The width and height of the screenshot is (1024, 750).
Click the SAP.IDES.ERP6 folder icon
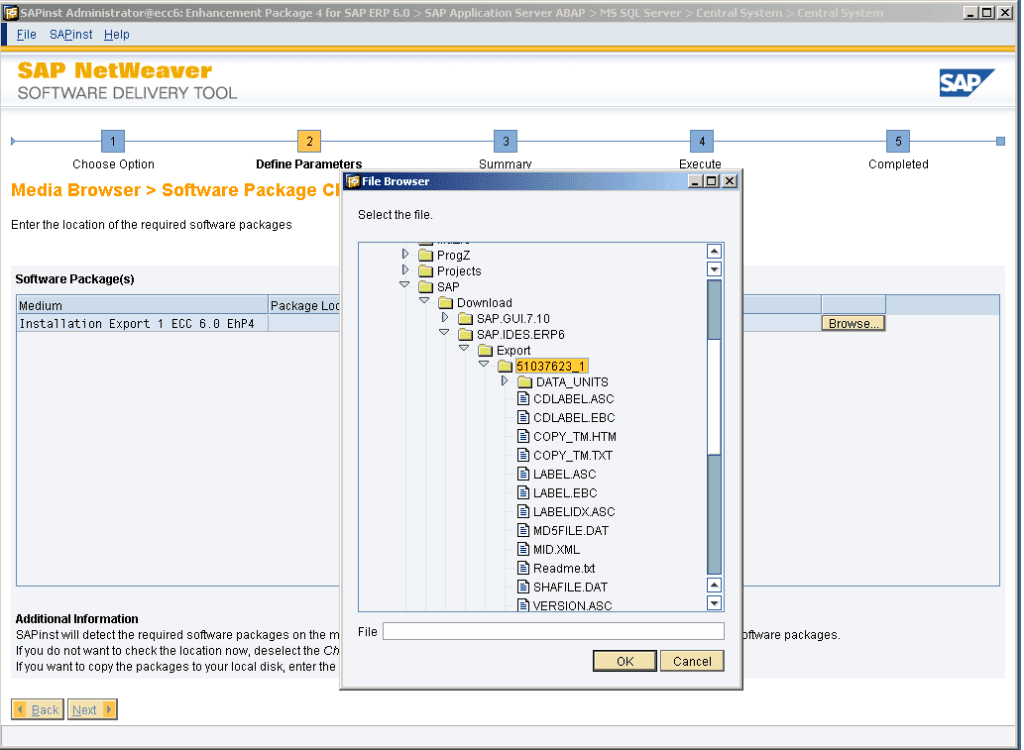[x=466, y=334]
